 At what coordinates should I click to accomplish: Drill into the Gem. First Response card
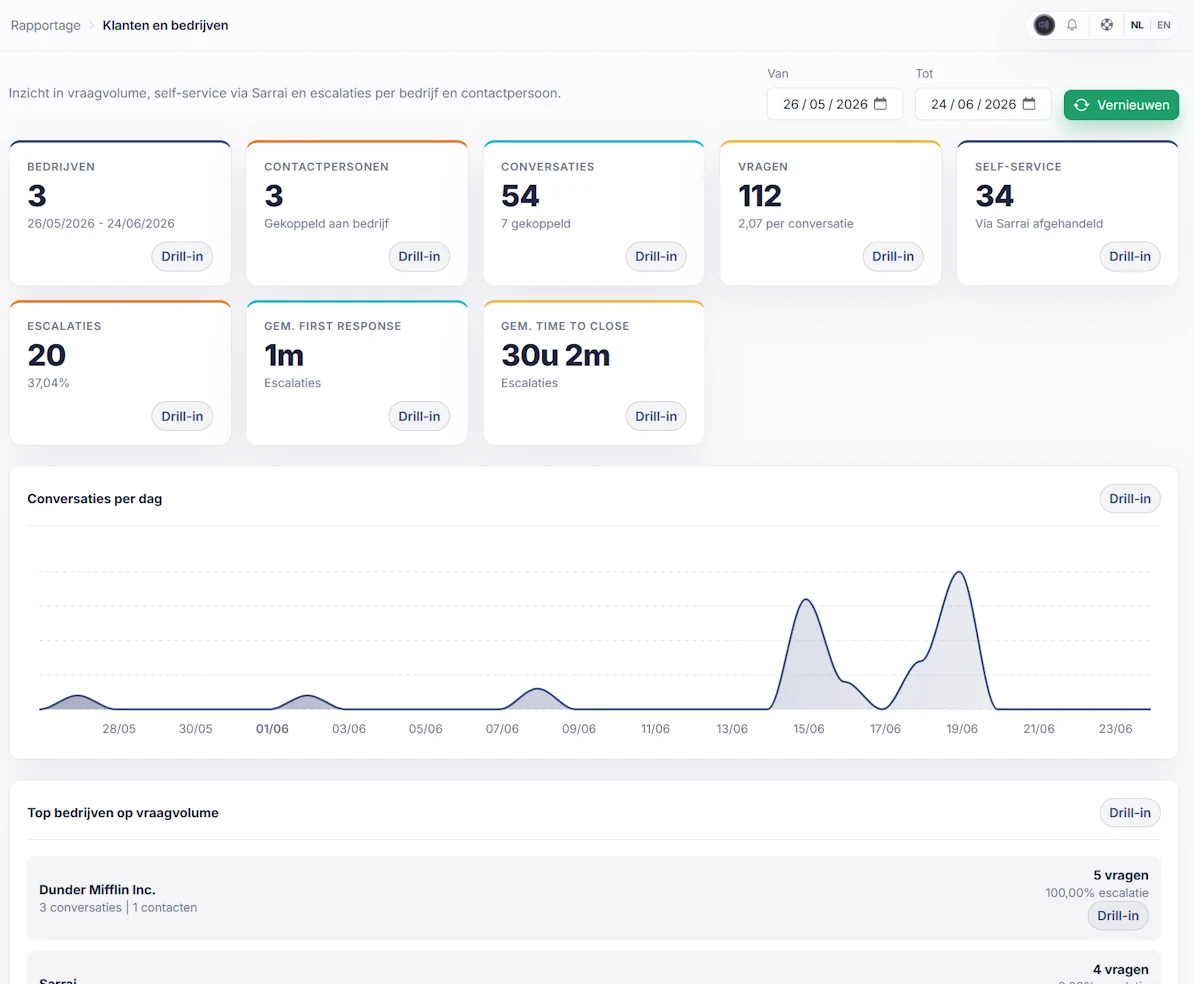(419, 417)
